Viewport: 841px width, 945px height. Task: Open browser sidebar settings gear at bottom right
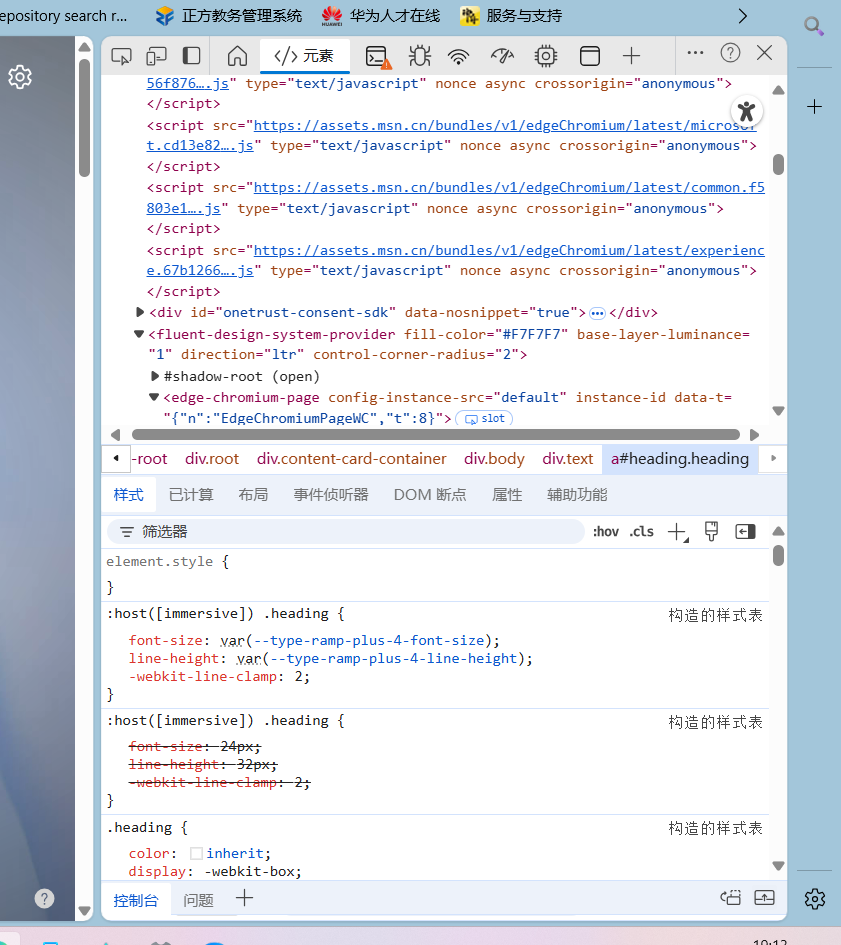coord(814,899)
